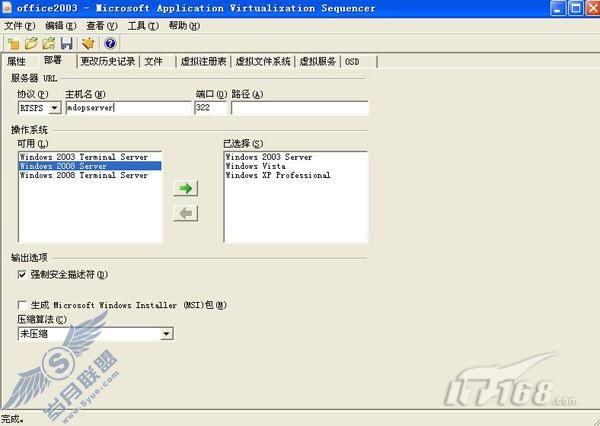Image resolution: width=600 pixels, height=426 pixels.
Task: Select Windows 2008 Terminal Server in available list
Action: tap(90, 175)
